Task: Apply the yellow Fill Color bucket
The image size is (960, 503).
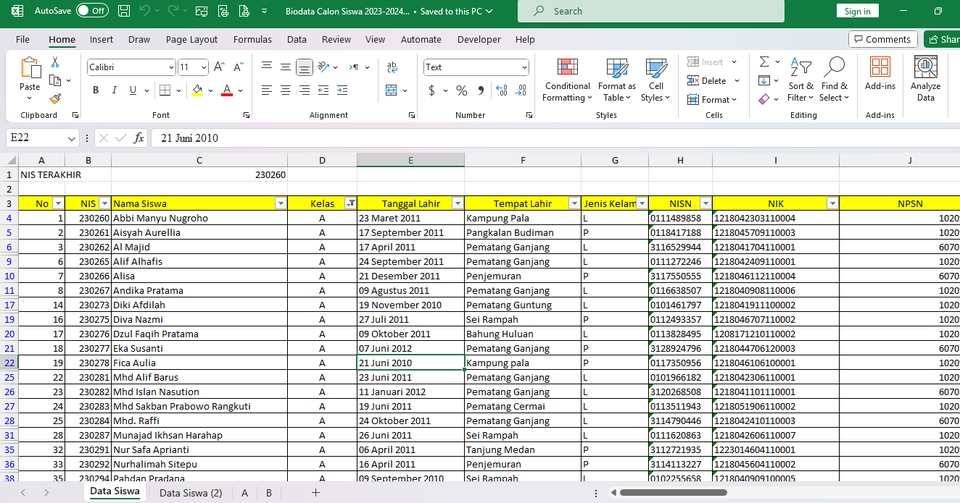Action: click(x=197, y=91)
